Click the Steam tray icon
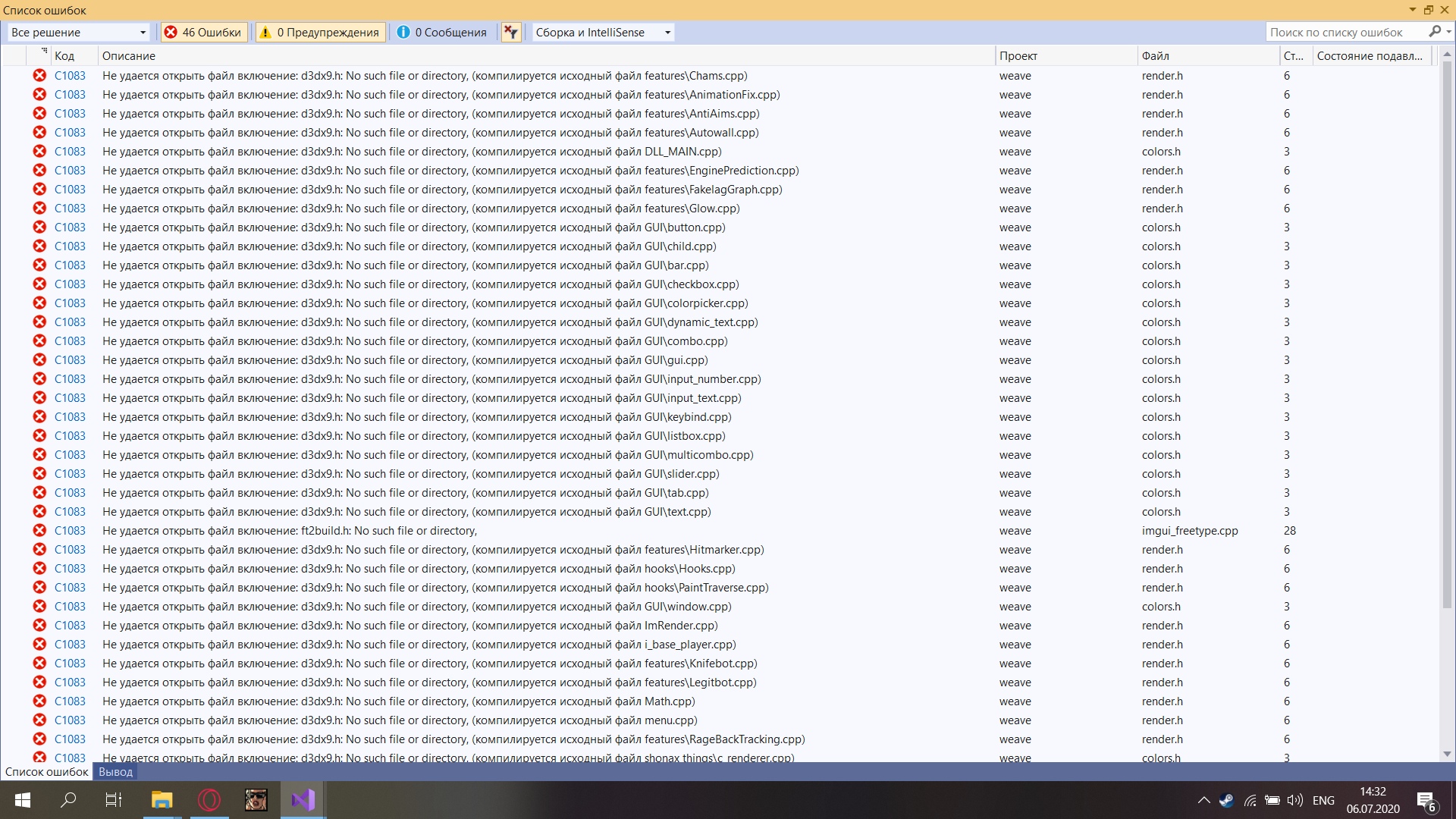This screenshot has height=819, width=1456. tap(1226, 800)
